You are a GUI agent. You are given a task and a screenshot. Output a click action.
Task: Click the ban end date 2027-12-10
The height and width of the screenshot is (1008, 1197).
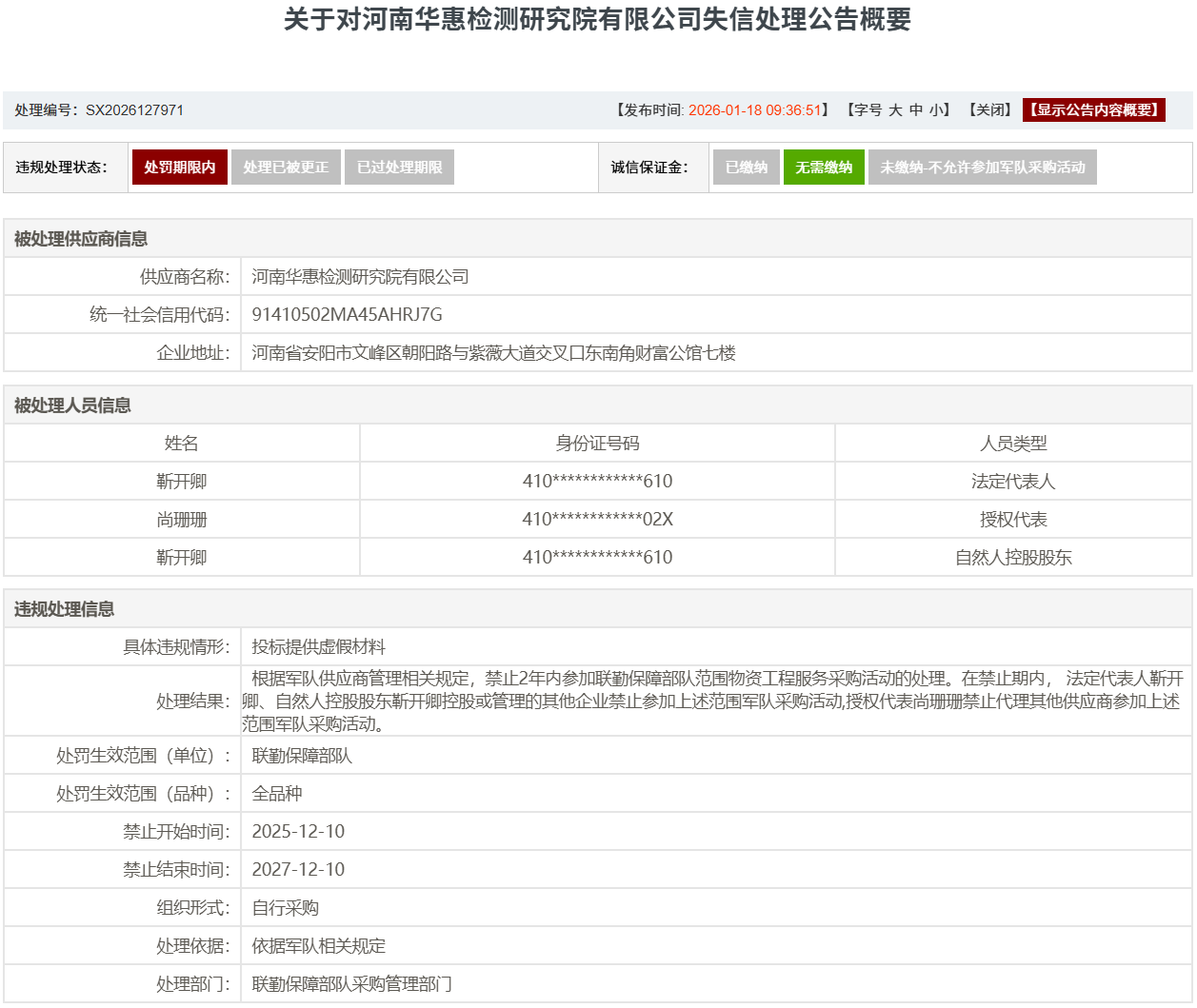point(298,870)
